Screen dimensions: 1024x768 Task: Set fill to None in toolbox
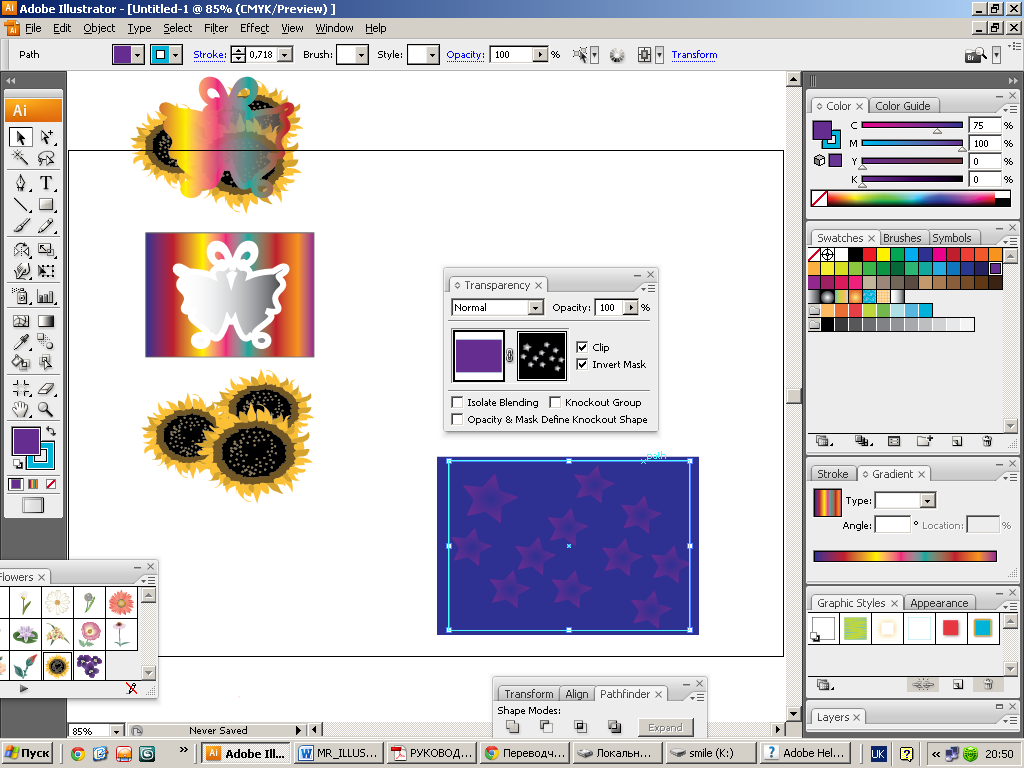(x=51, y=484)
